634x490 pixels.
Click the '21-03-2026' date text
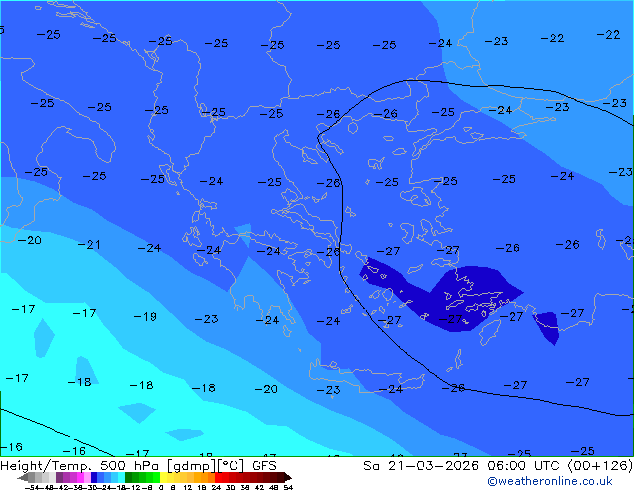click(x=433, y=466)
